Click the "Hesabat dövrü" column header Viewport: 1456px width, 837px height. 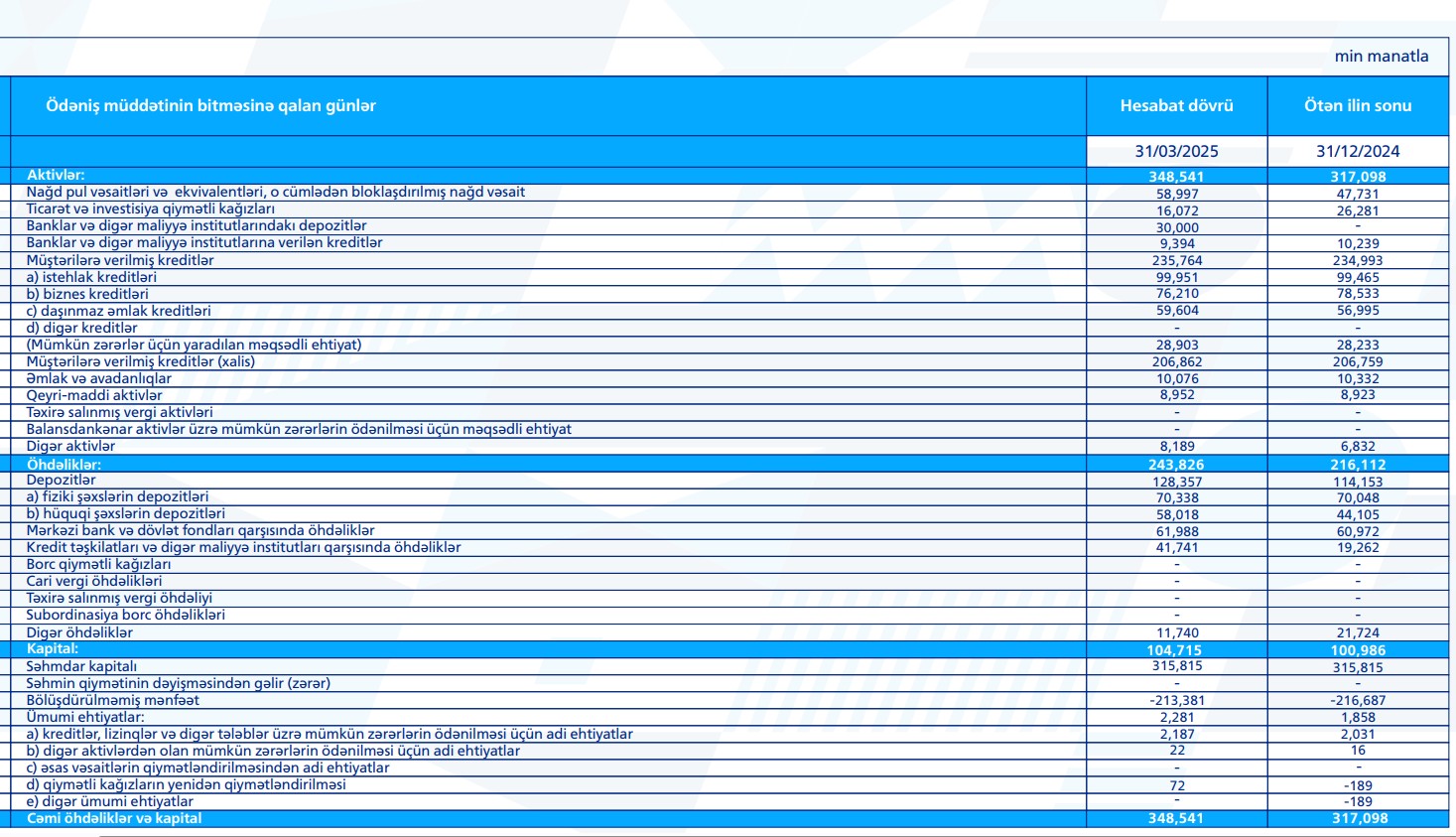click(x=1176, y=106)
